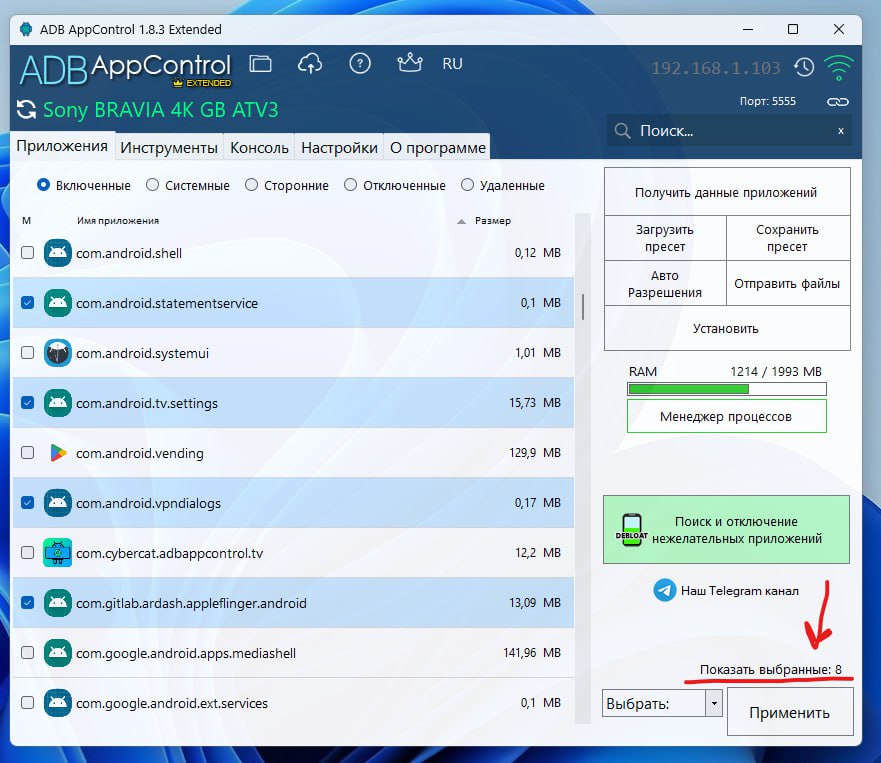
Task: Click the ADB AppControl title bar icon
Action: pos(26,29)
